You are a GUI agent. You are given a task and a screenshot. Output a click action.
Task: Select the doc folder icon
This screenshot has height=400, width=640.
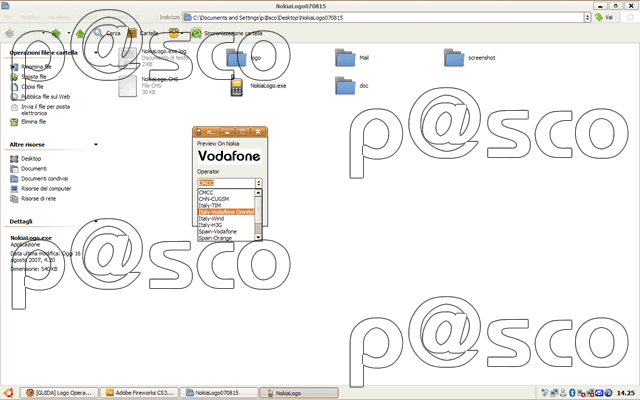coord(345,86)
